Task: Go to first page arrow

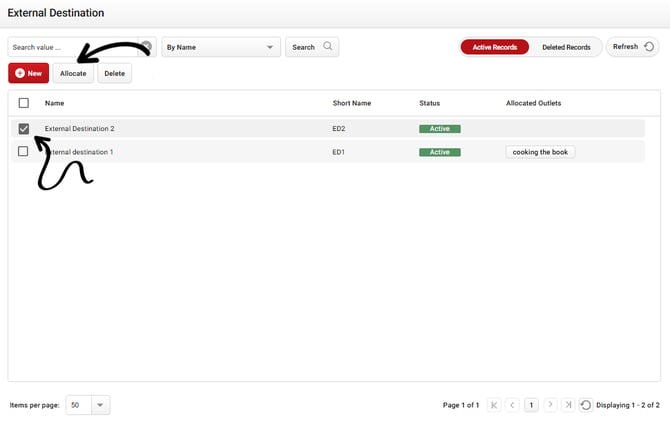Action: 493,405
